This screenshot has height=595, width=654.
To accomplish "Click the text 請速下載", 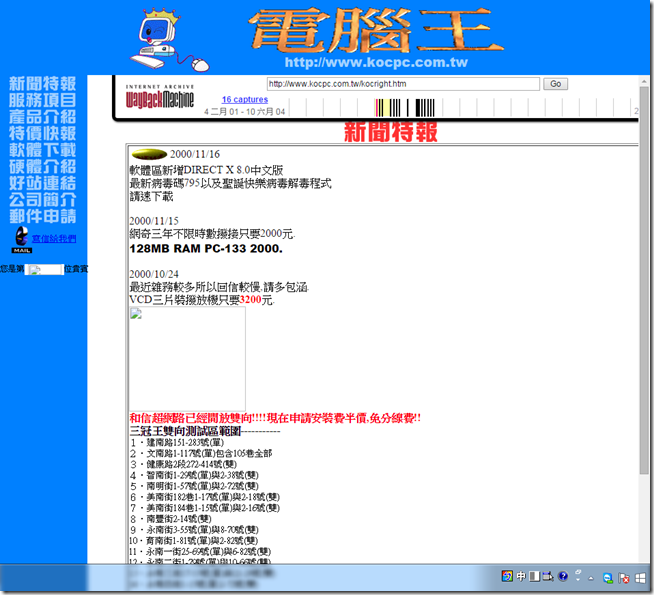I will 151,196.
